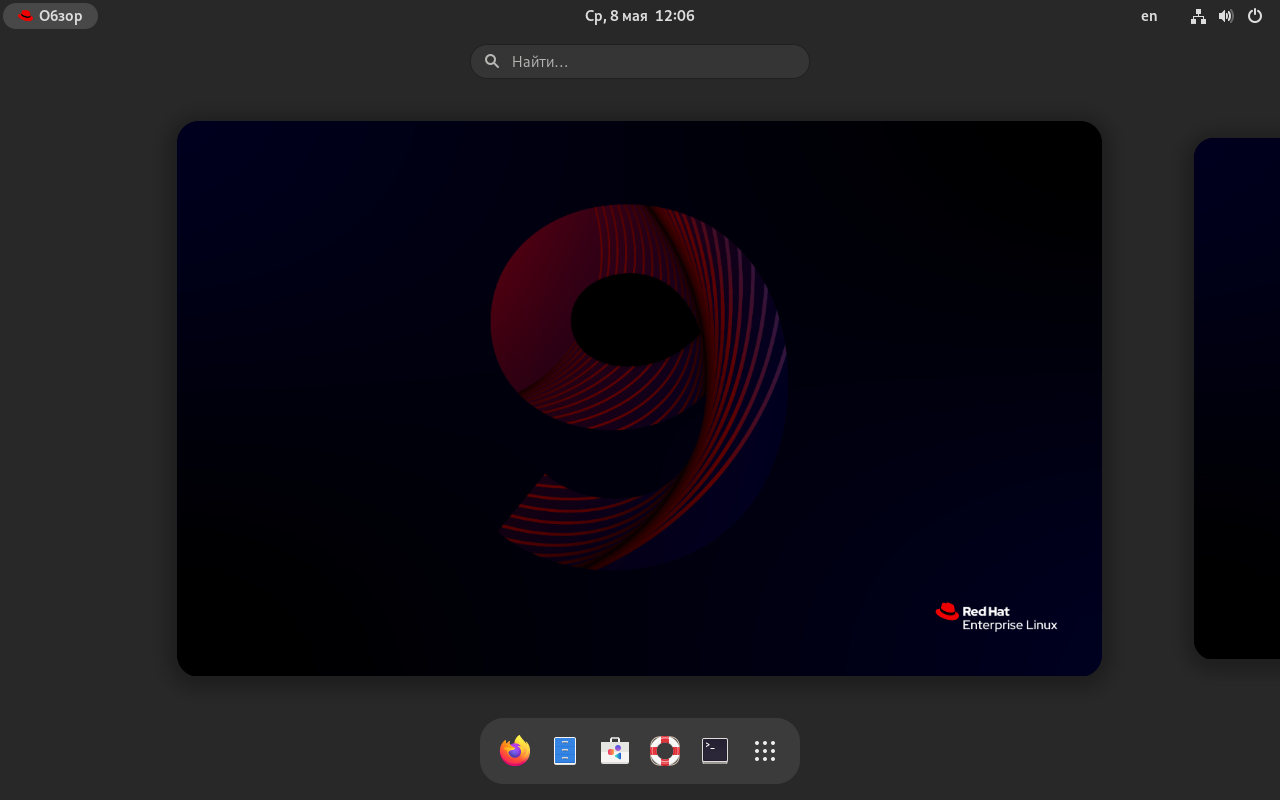Click the large 9 graphic on the workspace
This screenshot has height=800, width=1280.
click(640, 385)
